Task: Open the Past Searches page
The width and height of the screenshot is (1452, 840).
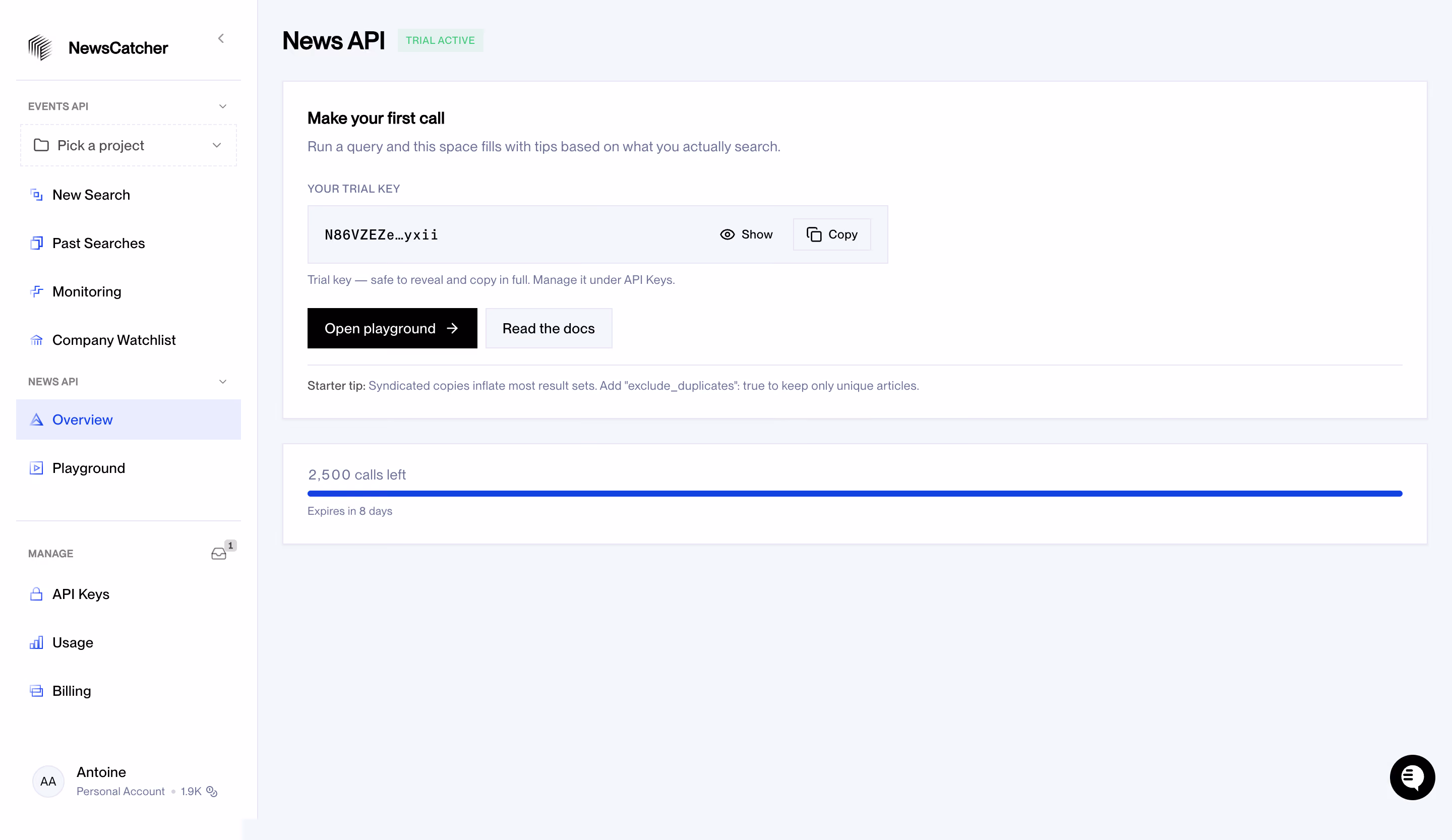Action: pyautogui.click(x=129, y=243)
